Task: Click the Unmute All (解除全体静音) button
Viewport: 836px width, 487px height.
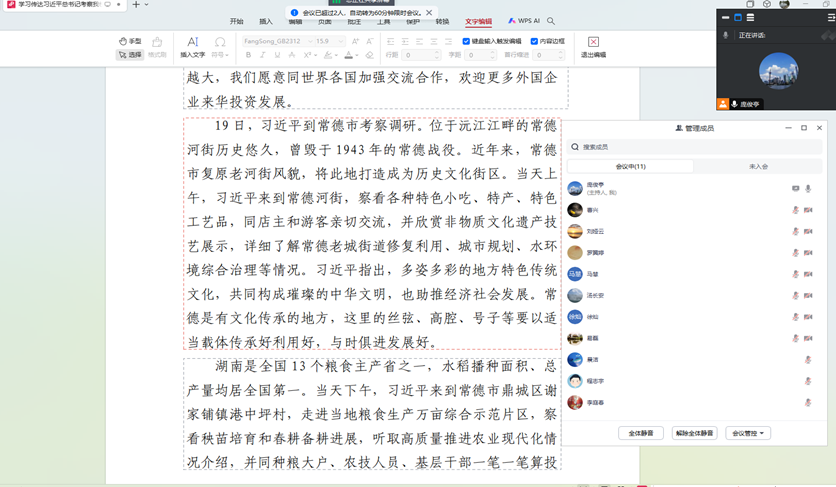Action: pyautogui.click(x=694, y=433)
